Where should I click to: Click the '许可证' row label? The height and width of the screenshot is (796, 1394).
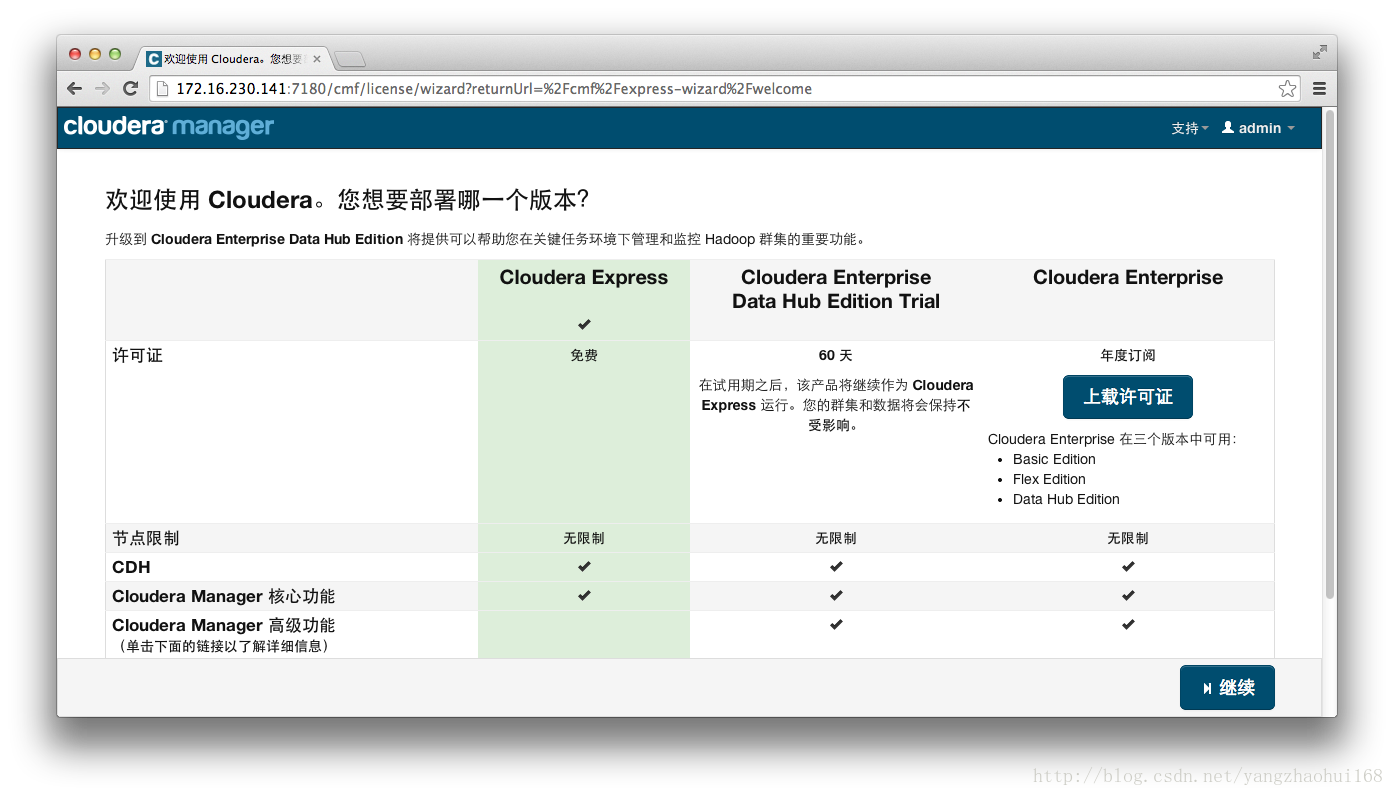[137, 355]
